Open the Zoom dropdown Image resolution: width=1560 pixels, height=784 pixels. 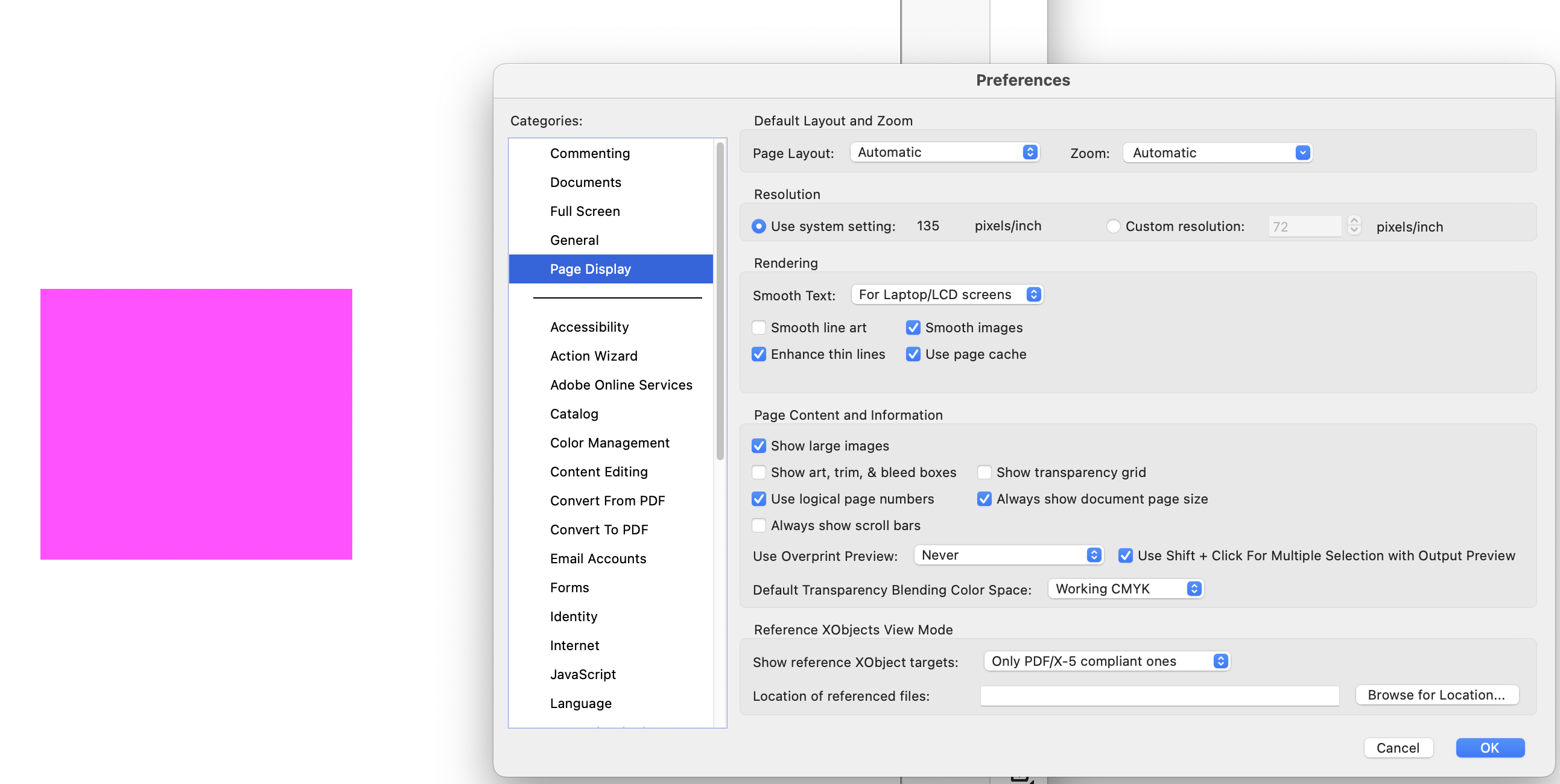click(x=1217, y=152)
